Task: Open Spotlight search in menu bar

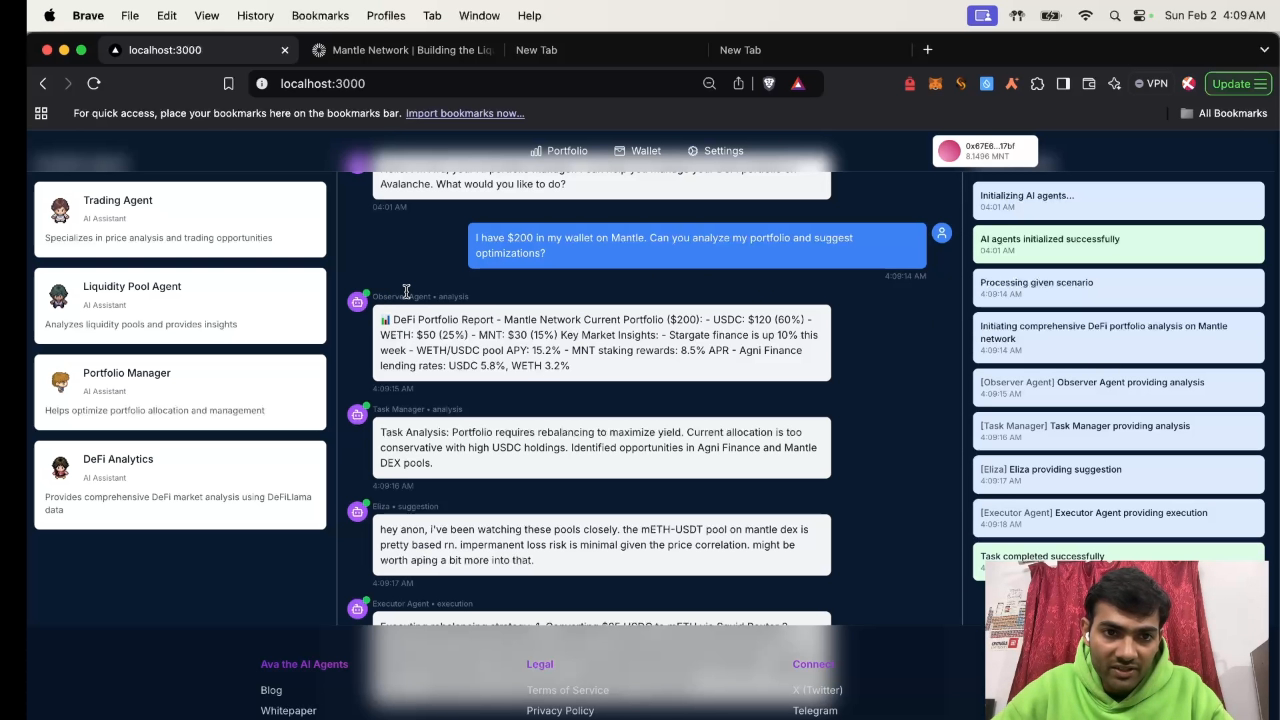Action: pos(1114,15)
